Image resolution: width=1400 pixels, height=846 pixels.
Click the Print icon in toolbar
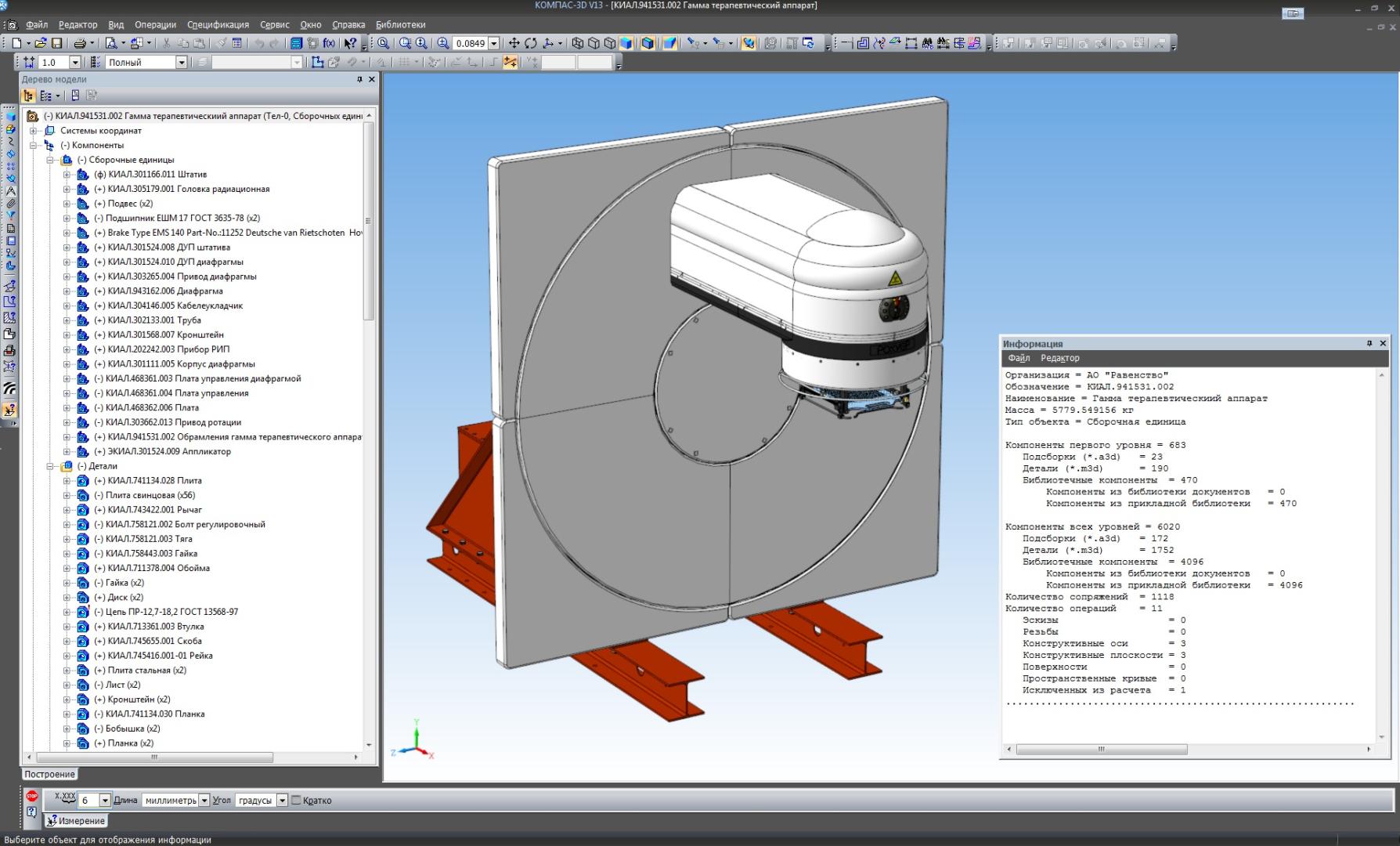coord(79,43)
